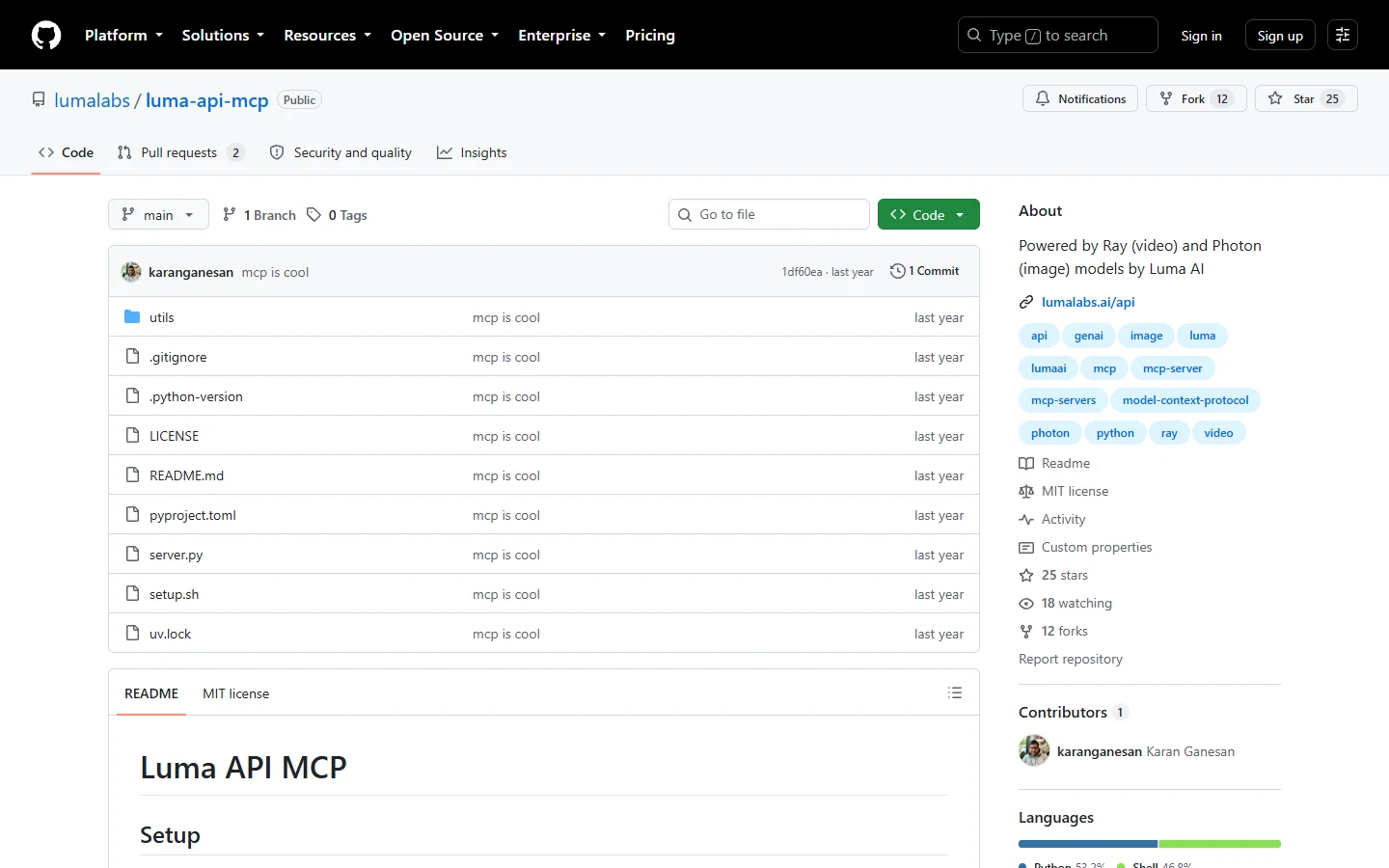1389x868 pixels.
Task: Open the main branch selector
Action: click(x=158, y=214)
